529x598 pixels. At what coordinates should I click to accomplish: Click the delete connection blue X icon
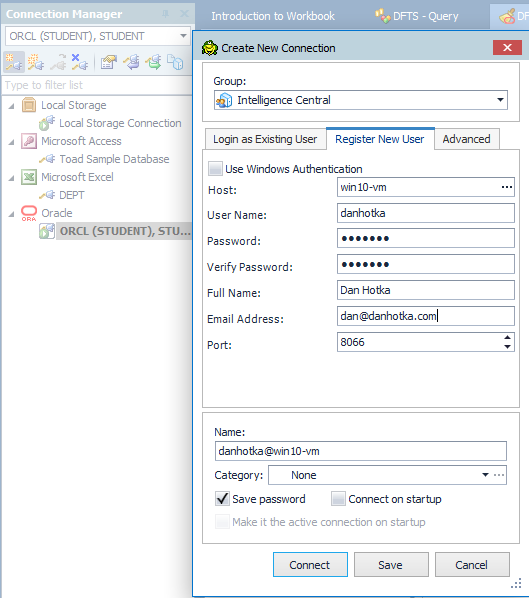80,62
